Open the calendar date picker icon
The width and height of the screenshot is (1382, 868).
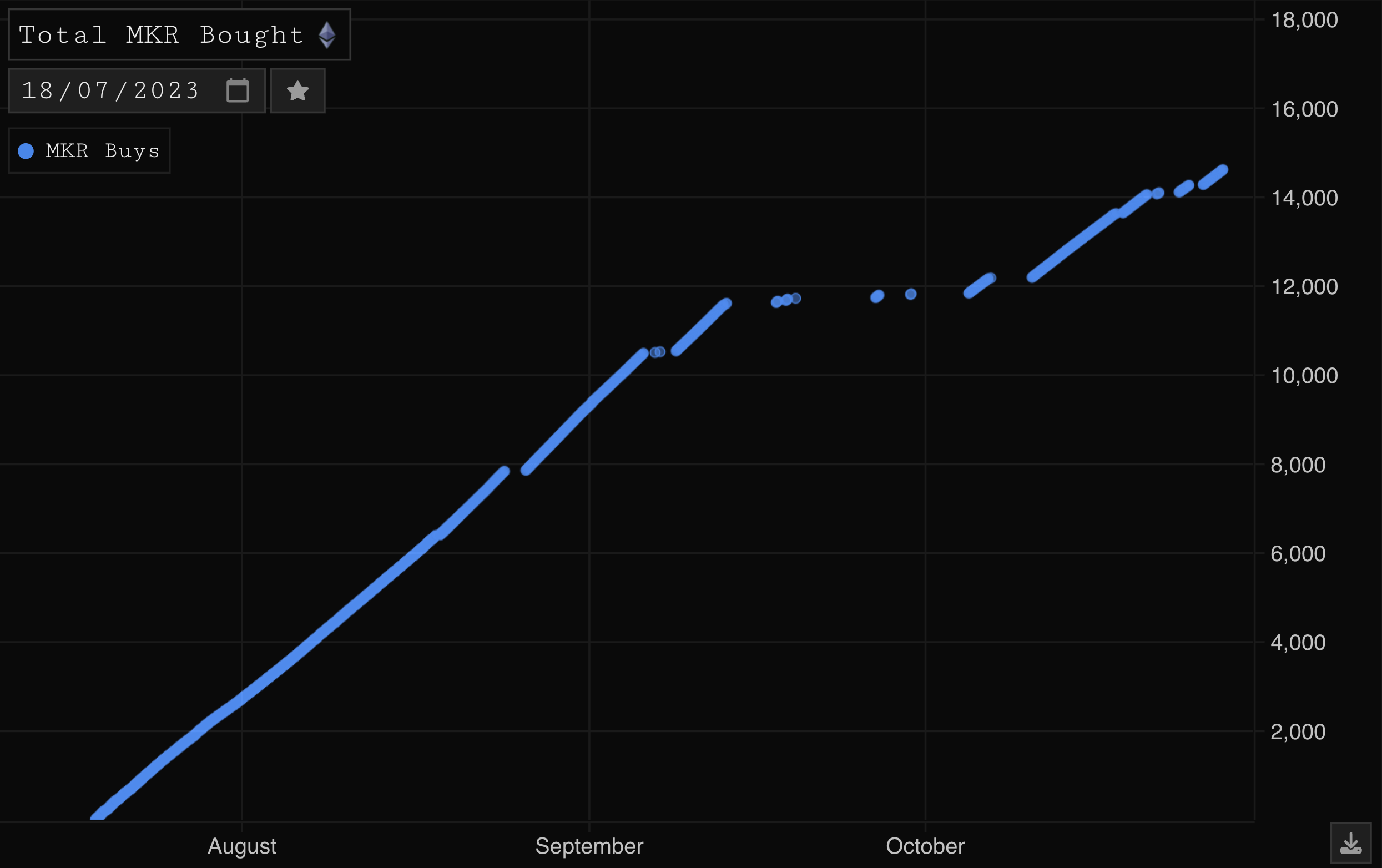tap(238, 90)
